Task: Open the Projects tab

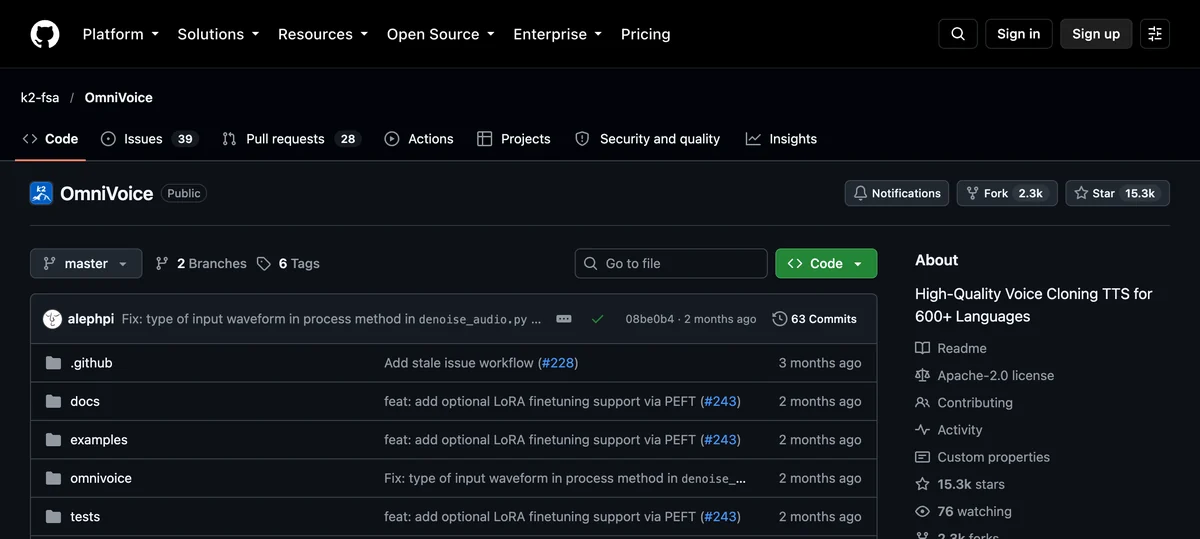Action: pos(514,139)
